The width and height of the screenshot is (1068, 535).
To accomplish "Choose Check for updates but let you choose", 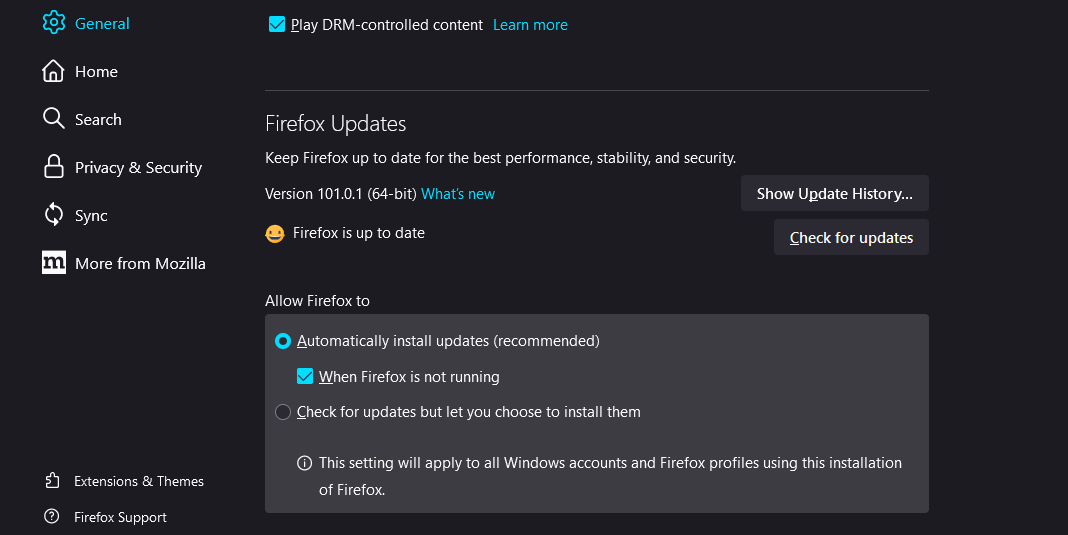I will (283, 412).
